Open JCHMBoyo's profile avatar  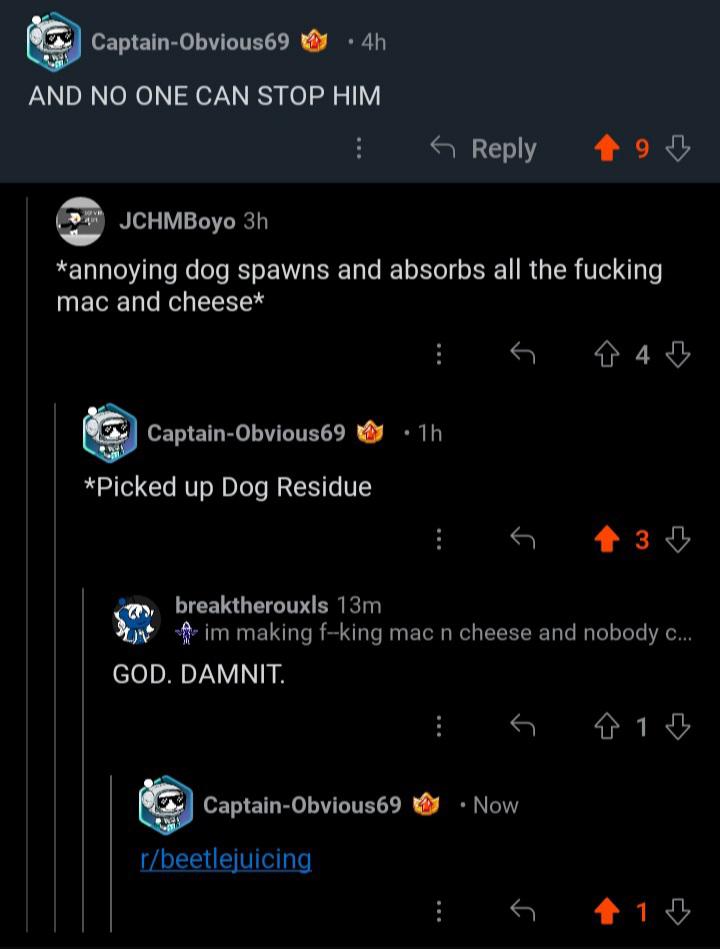[80, 221]
